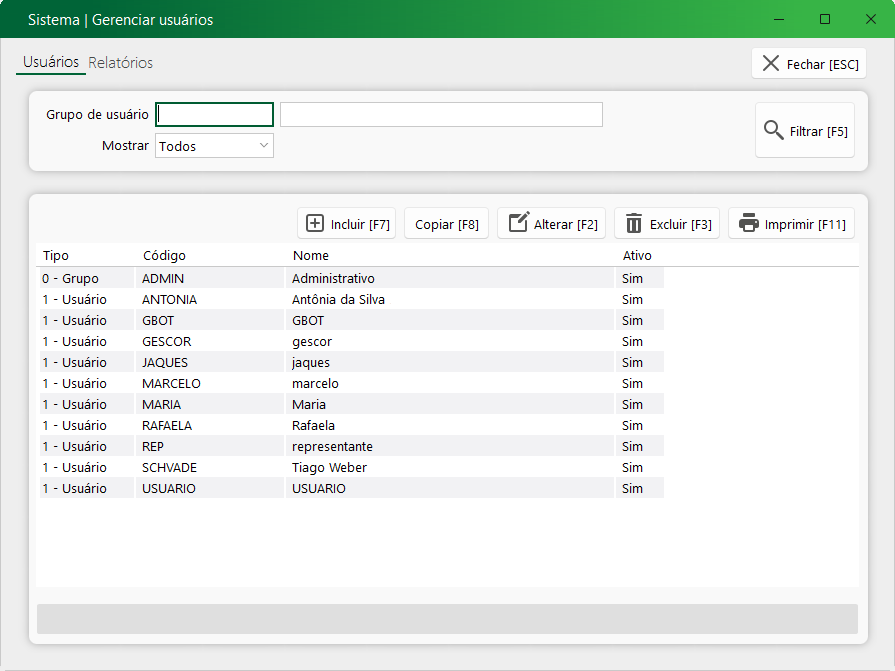
Task: Minimize the Gerenciar usuários window
Action: [780, 19]
